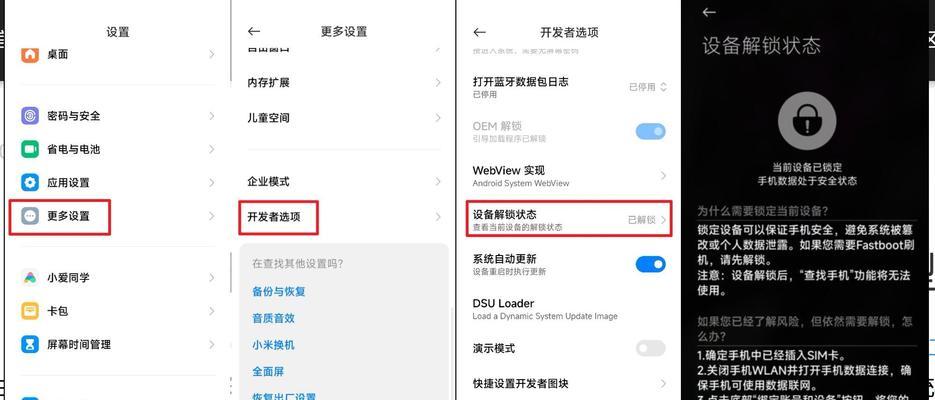Tap the 卡包 wallet icon
This screenshot has height=400, width=935.
(30, 311)
